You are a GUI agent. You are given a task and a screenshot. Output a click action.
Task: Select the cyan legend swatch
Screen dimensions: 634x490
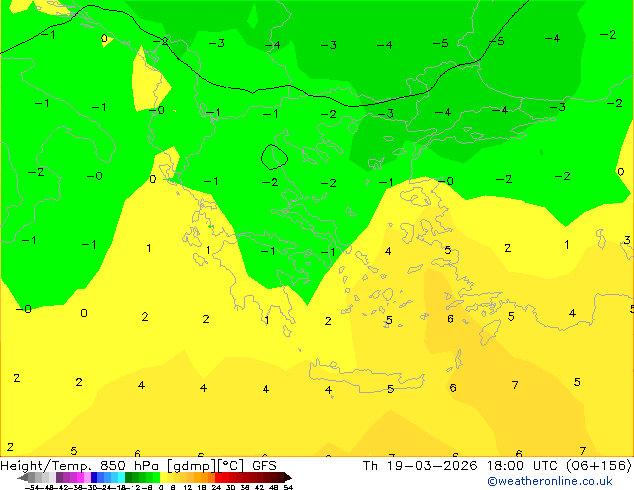(121, 477)
